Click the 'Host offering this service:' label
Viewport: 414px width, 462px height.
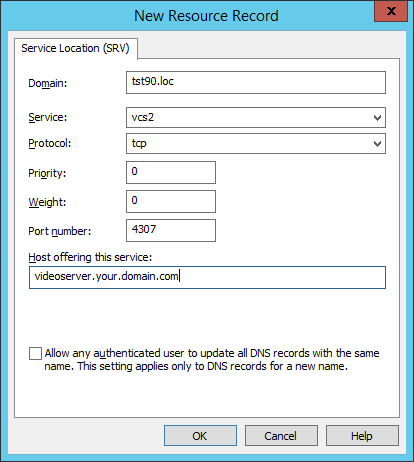pos(90,257)
